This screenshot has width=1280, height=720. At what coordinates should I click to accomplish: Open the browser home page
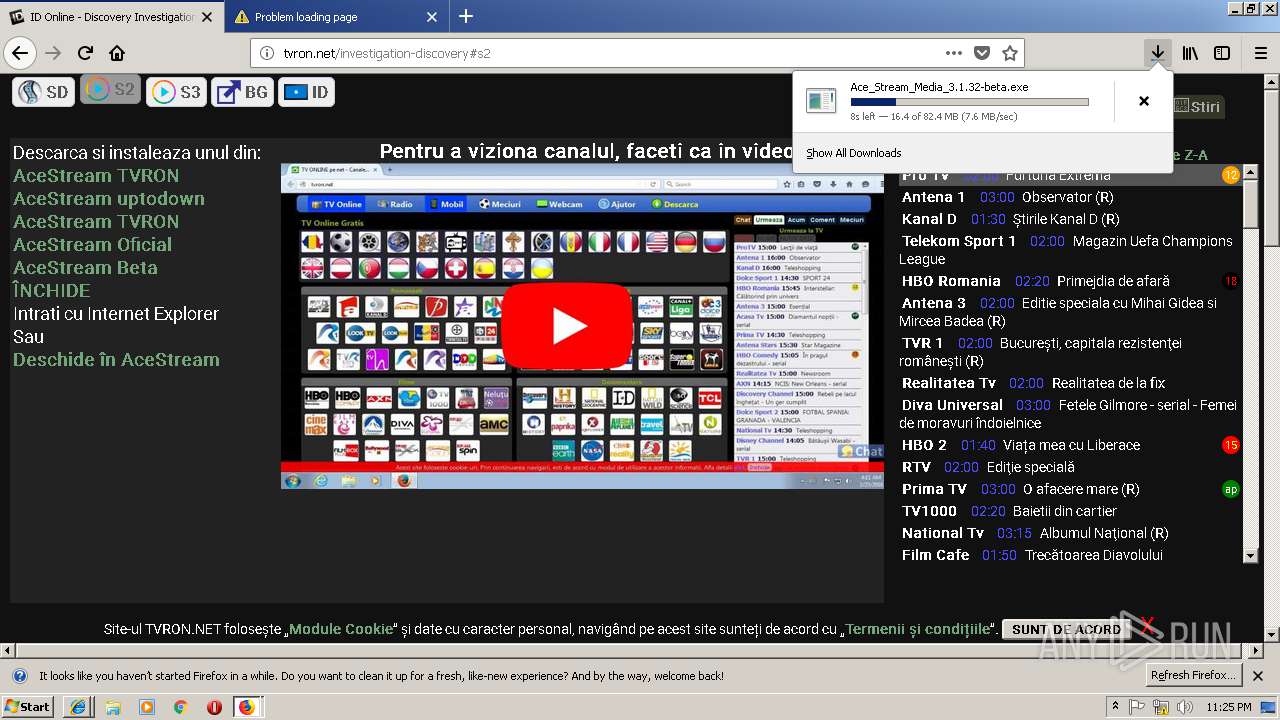click(117, 53)
